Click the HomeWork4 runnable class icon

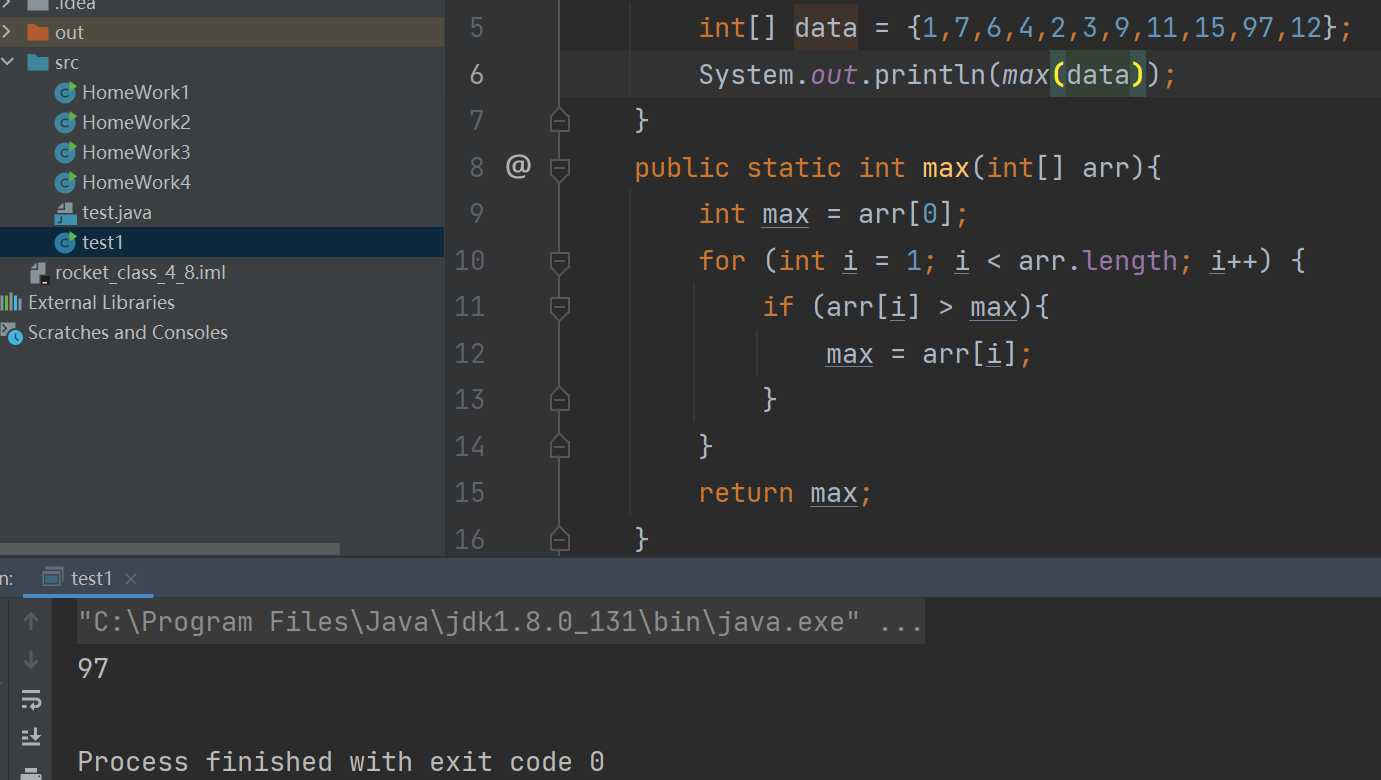pos(66,182)
